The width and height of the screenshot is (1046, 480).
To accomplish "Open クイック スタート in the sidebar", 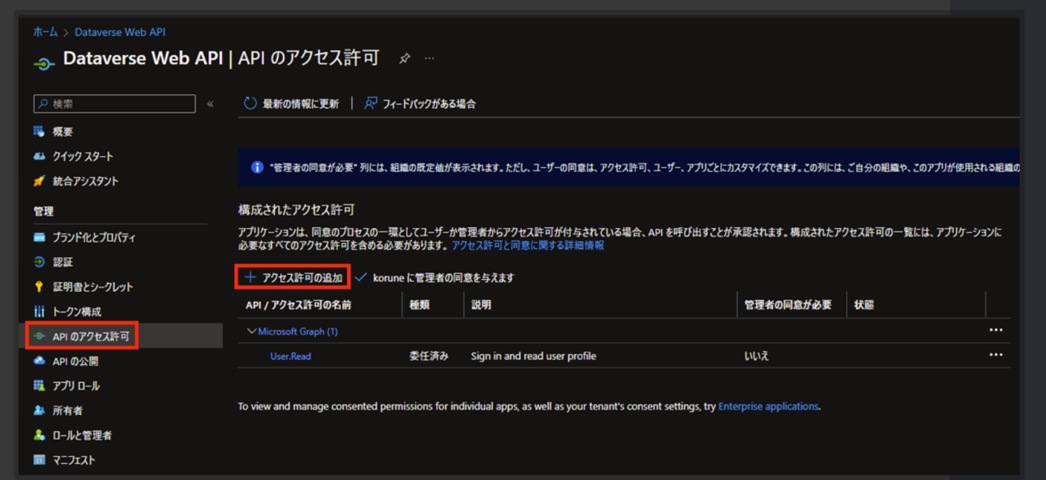I will pos(83,157).
